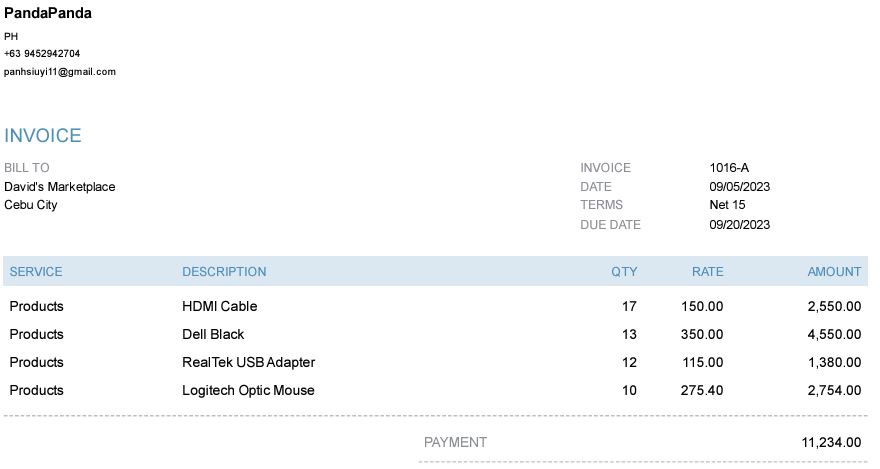This screenshot has height=469, width=880.
Task: Click the panhsiuyi11@gmail.com email address
Action: point(60,72)
